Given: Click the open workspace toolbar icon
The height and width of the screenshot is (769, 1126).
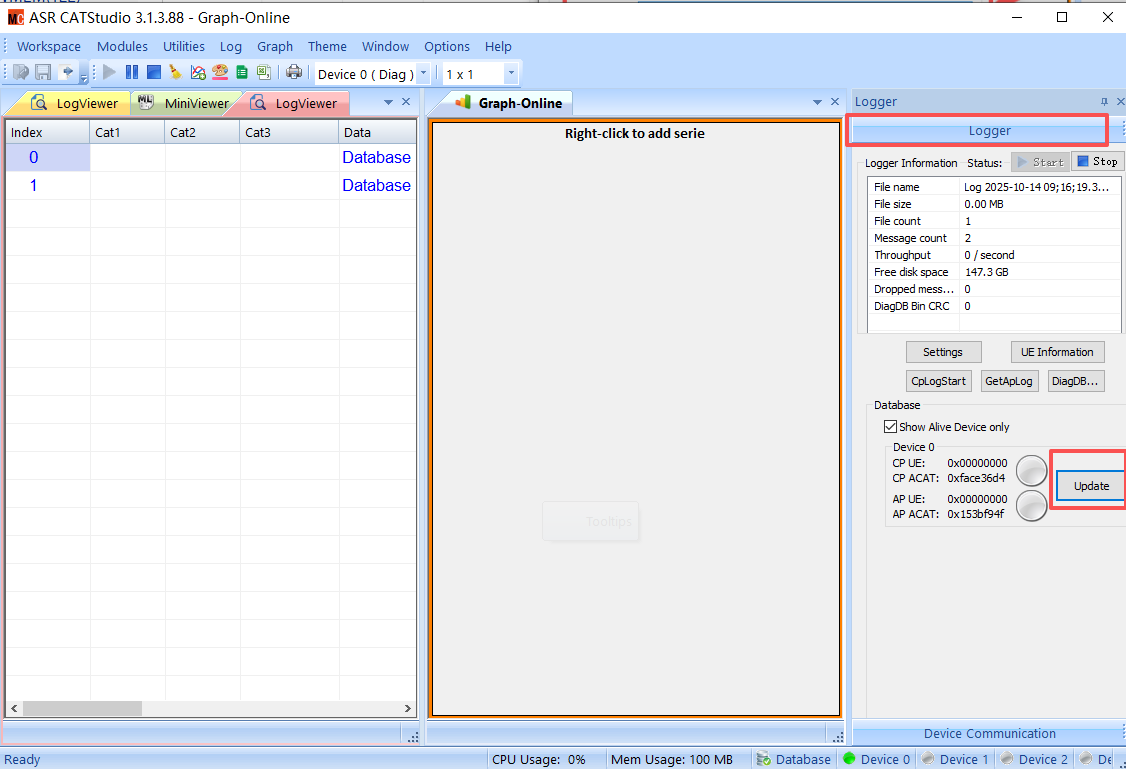Looking at the screenshot, I should [22, 73].
